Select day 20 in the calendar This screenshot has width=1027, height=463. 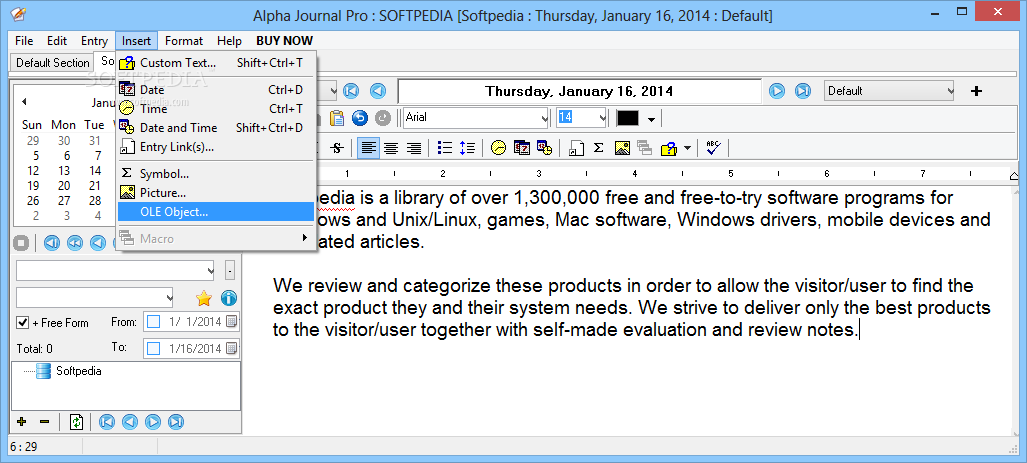(64, 185)
